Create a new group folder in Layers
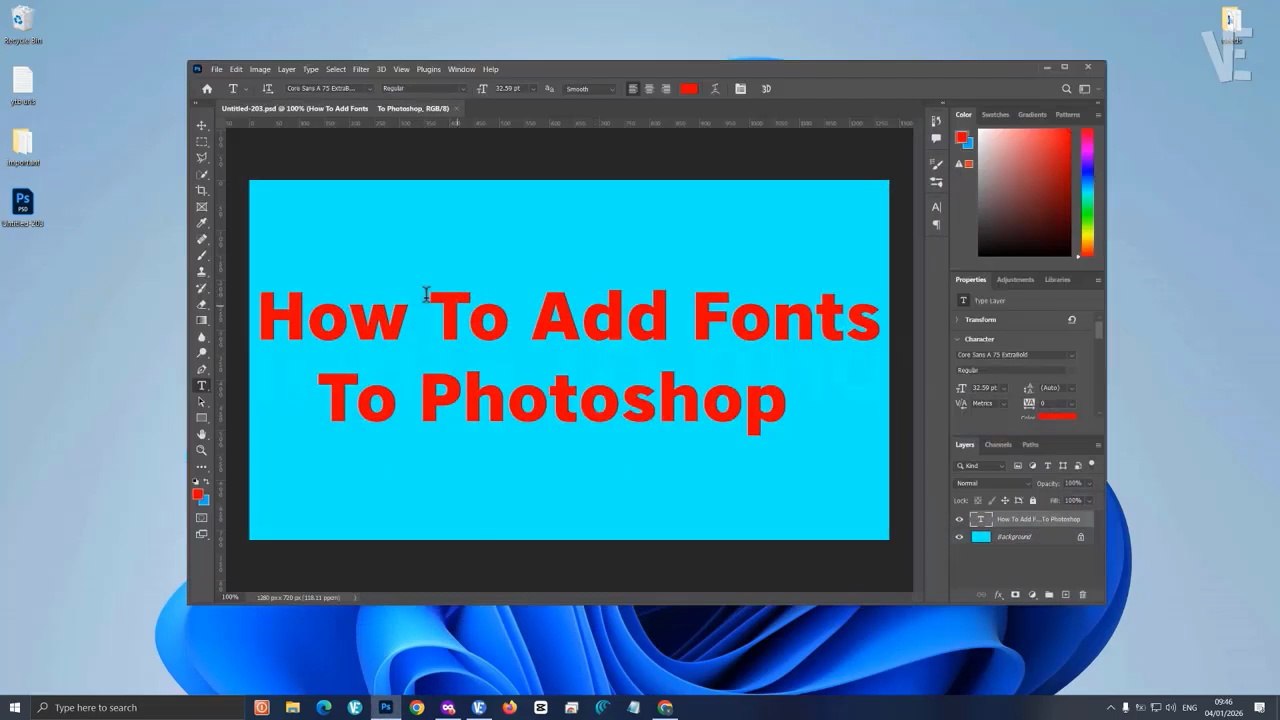This screenshot has width=1280, height=720. coord(1049,595)
